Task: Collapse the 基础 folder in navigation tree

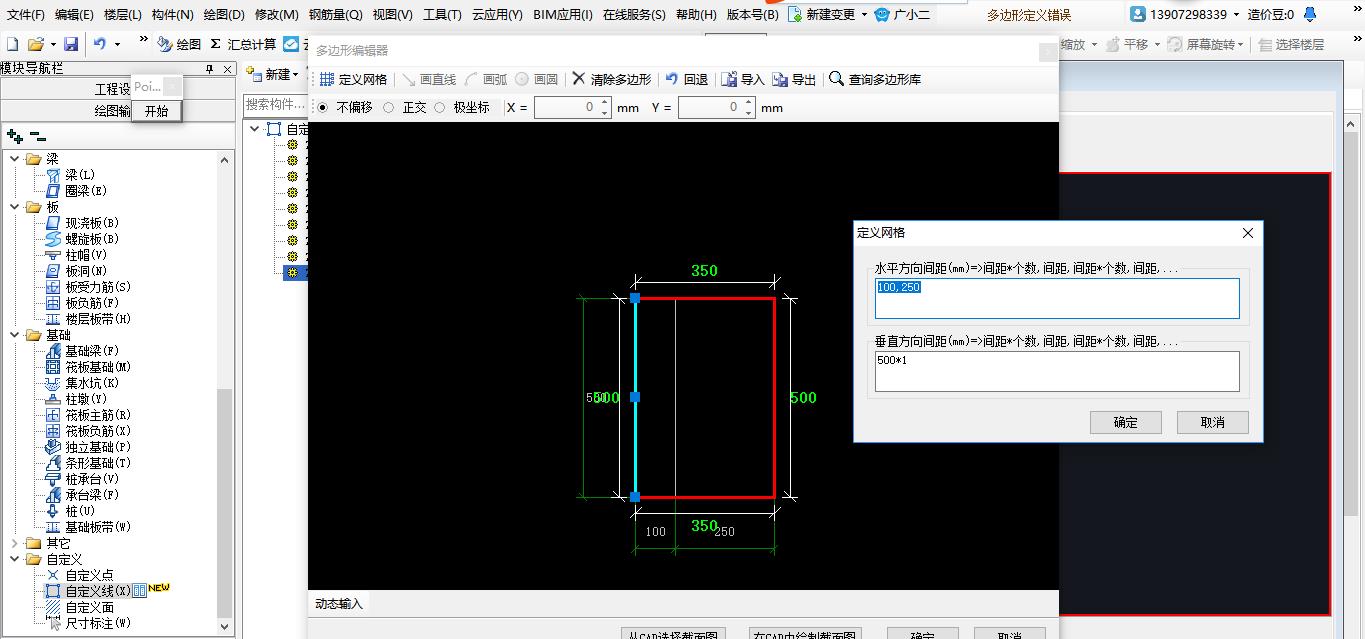Action: pyautogui.click(x=14, y=335)
